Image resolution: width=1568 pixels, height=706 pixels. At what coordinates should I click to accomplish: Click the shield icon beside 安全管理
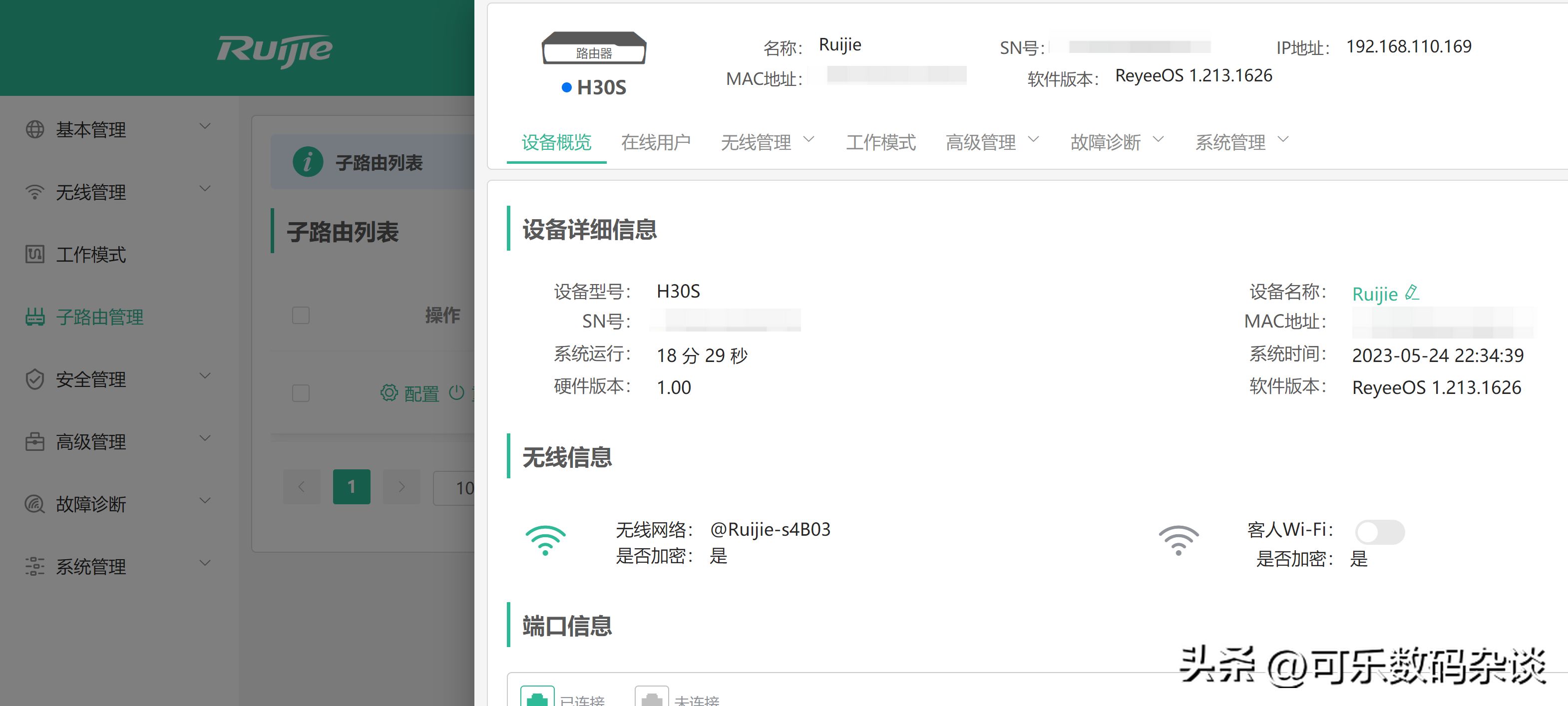34,378
